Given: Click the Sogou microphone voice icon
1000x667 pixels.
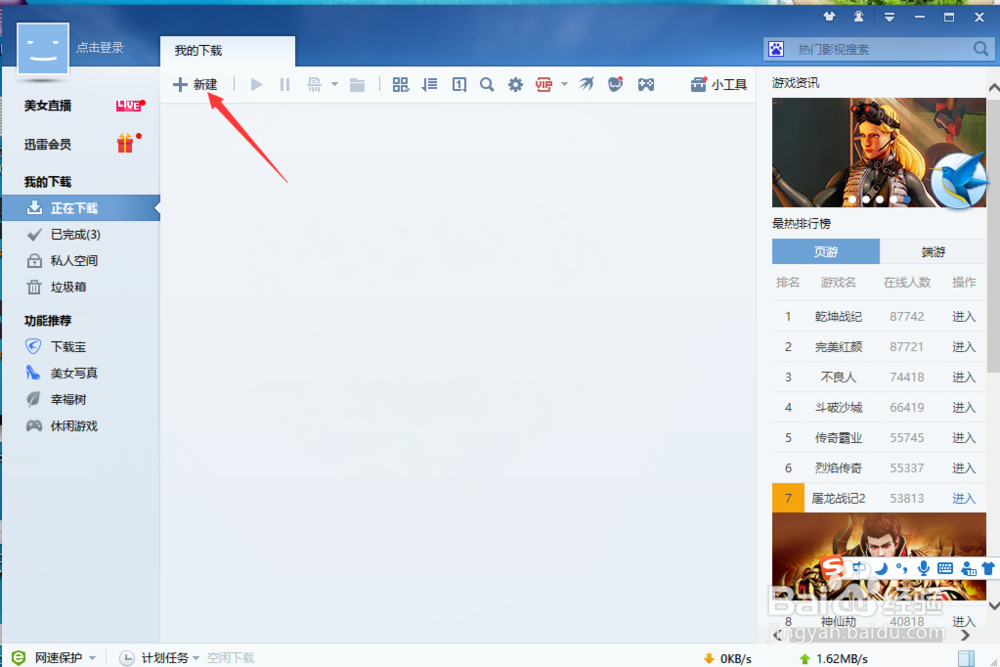Looking at the screenshot, I should (923, 568).
